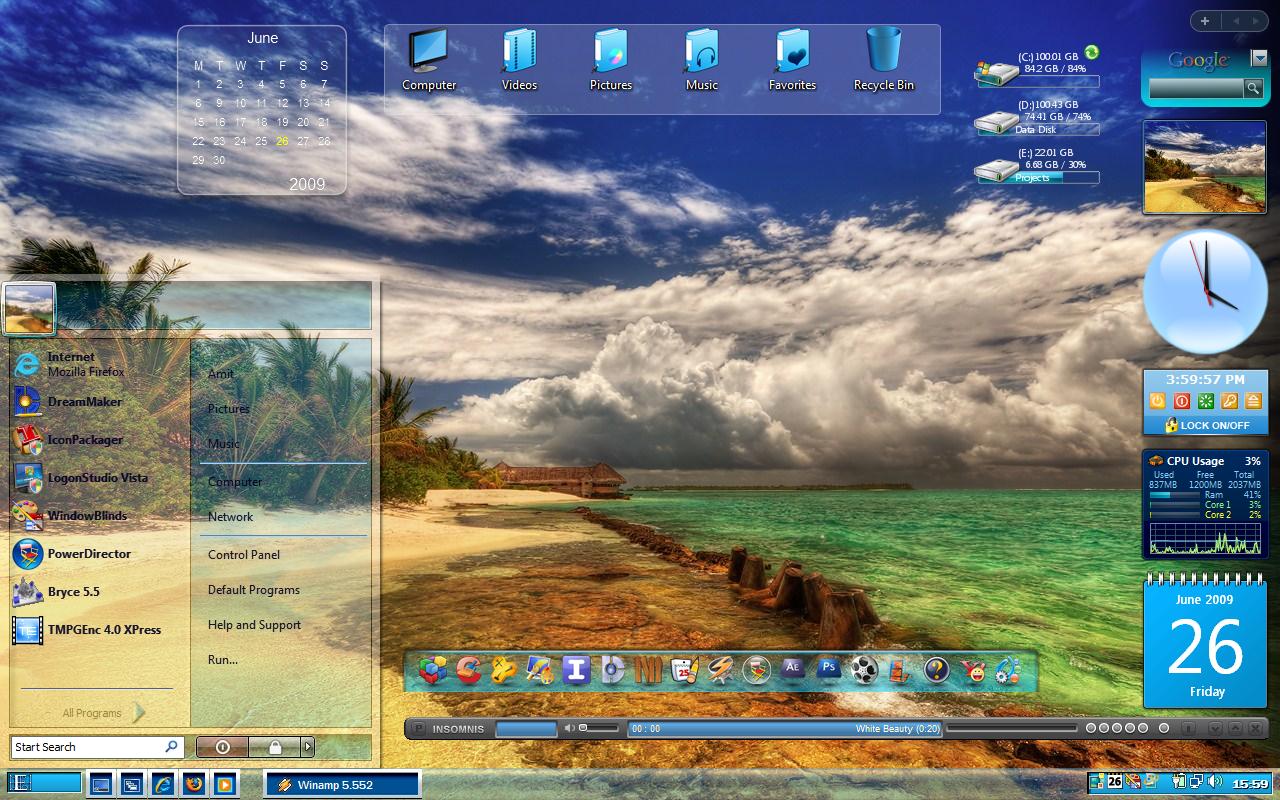The width and height of the screenshot is (1280, 800).
Task: Toggle the LOCK ON/OFF widget button
Action: (1206, 425)
